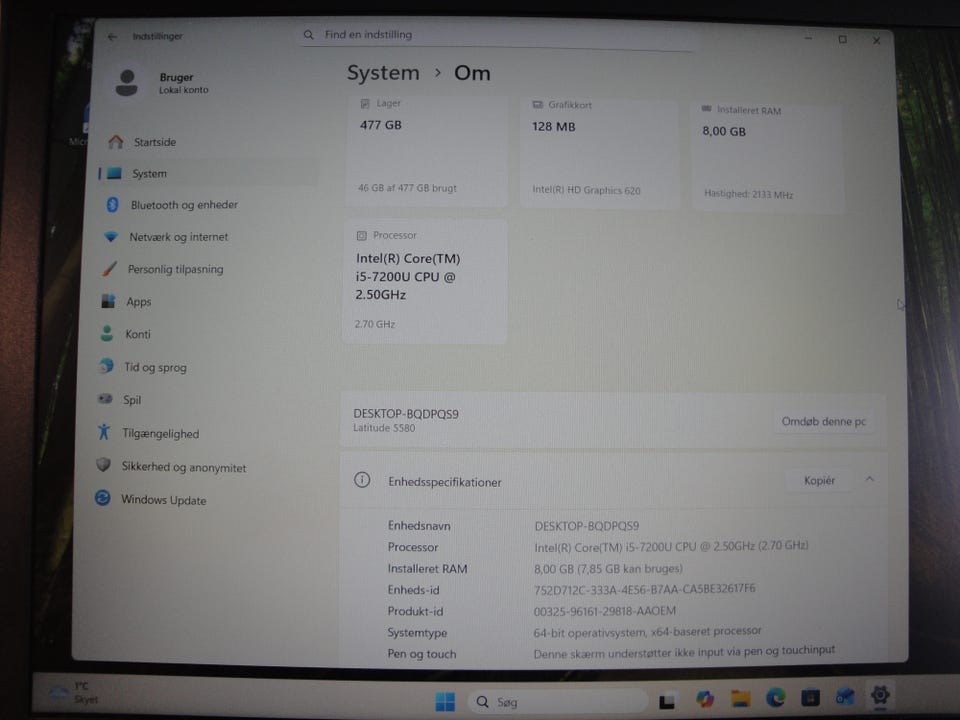Click the Sikkerhed og anonymitet shield icon

(x=103, y=465)
